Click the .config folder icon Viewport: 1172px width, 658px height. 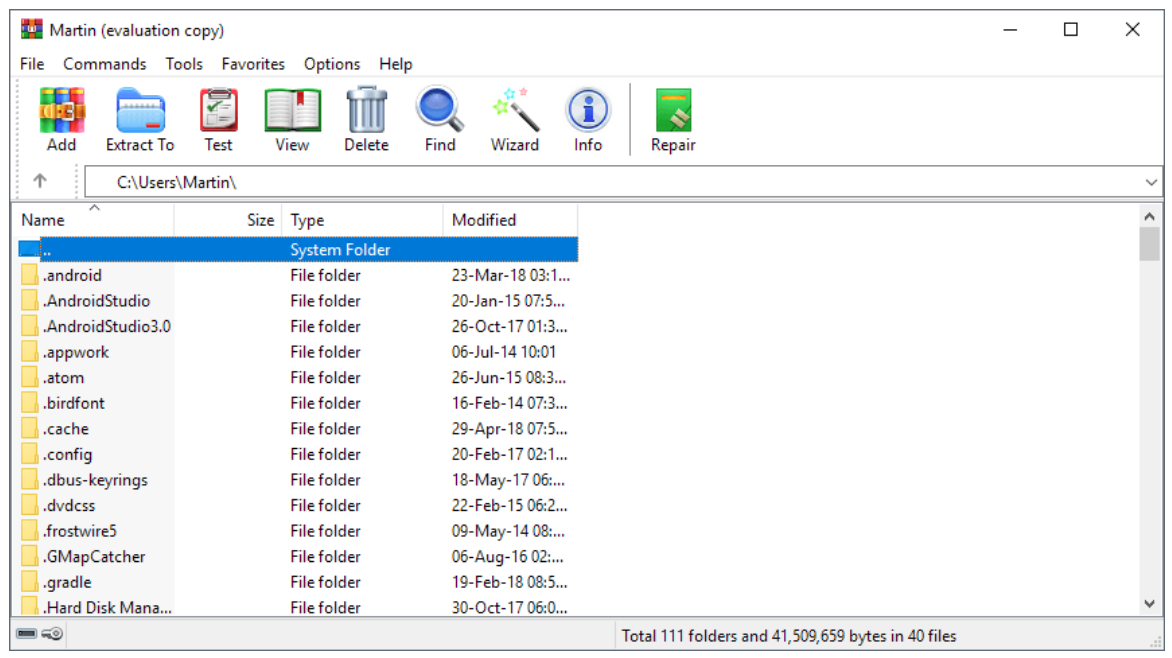click(30, 454)
